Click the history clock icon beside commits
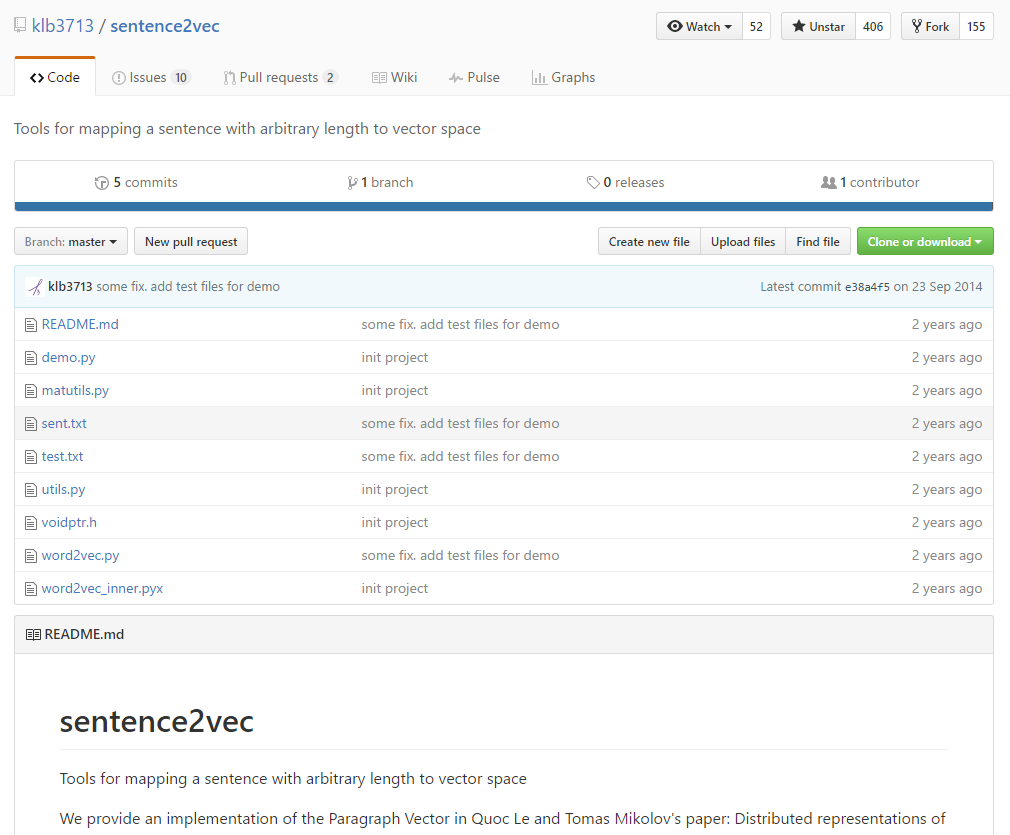1010x835 pixels. tap(101, 183)
